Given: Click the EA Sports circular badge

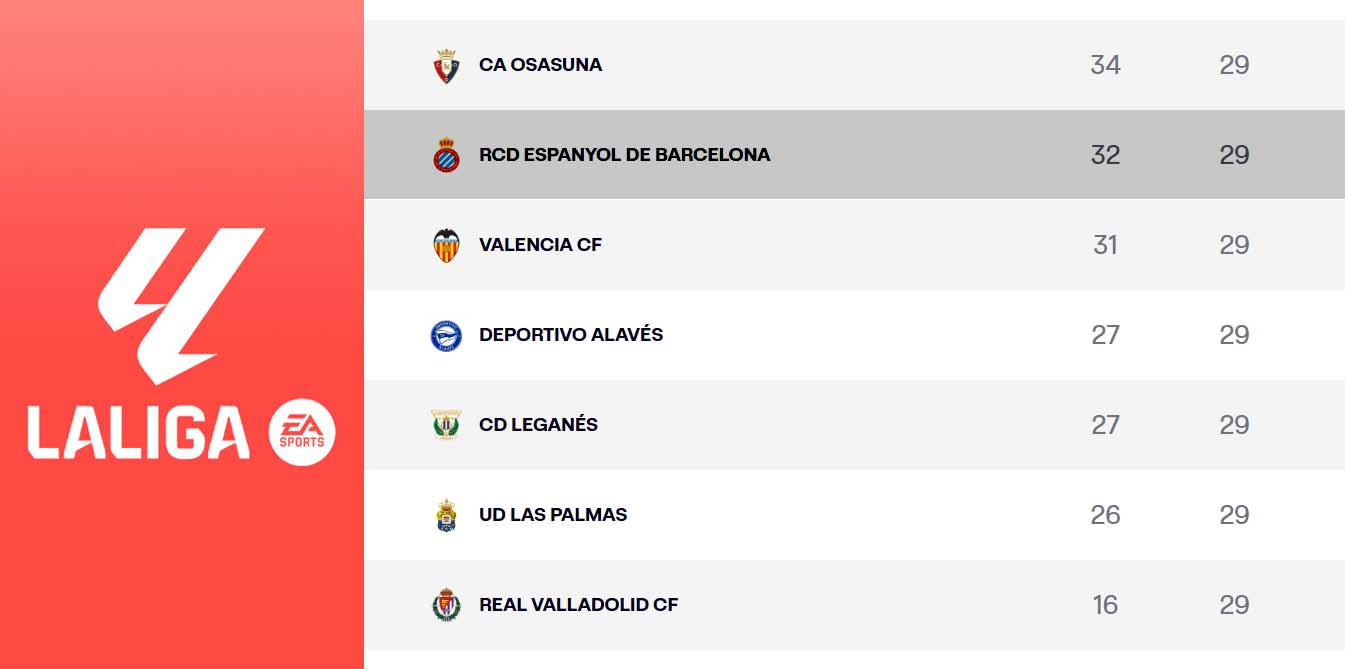Looking at the screenshot, I should tap(302, 433).
